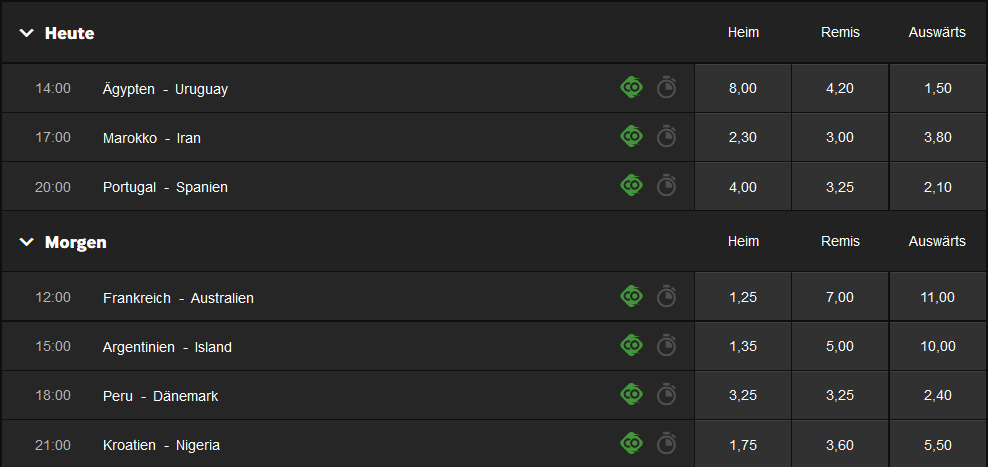Image resolution: width=988 pixels, height=467 pixels.
Task: Pick away odds 10,00 for Island
Action: pos(938,346)
